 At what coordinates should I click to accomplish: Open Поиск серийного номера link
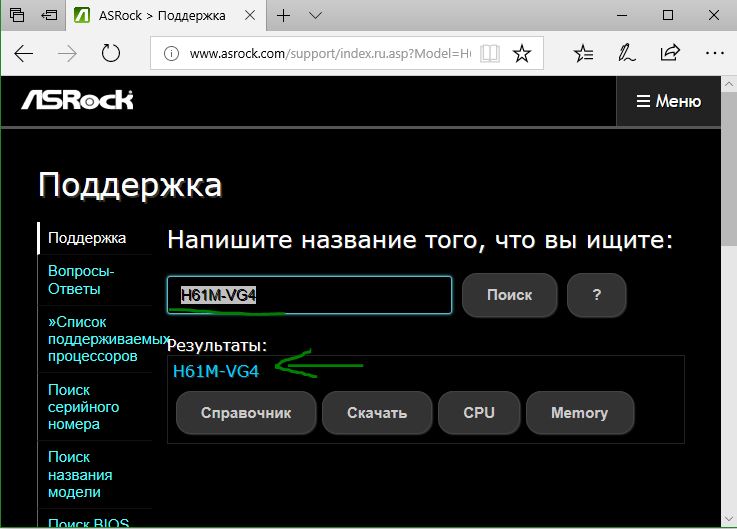coord(83,407)
